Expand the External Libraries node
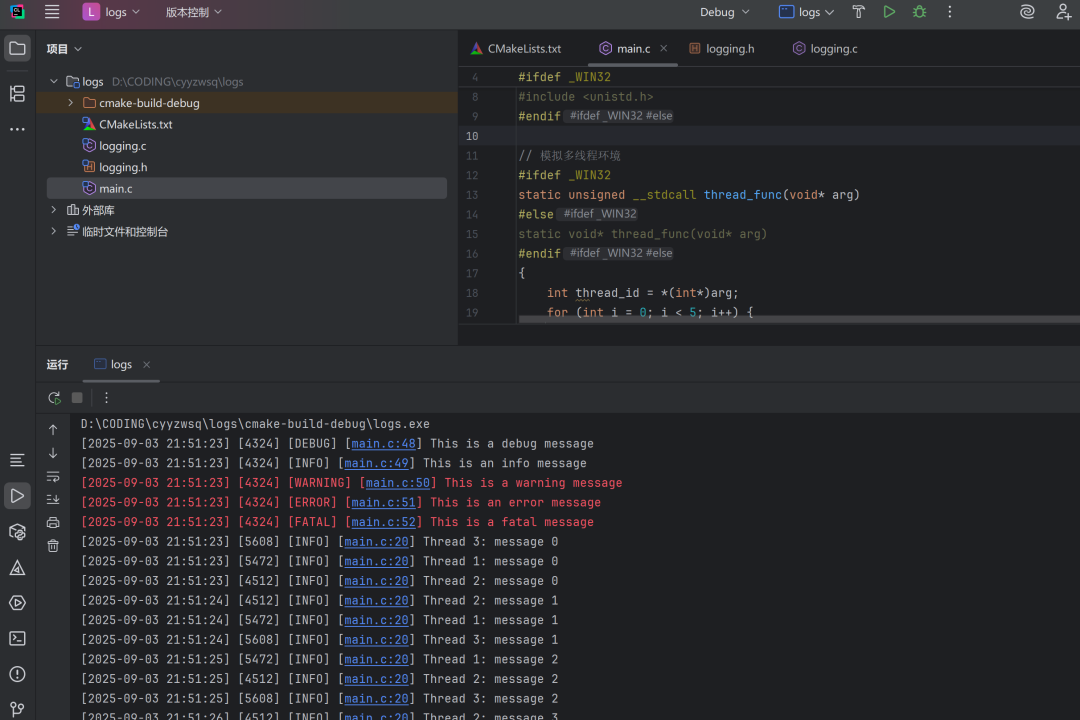This screenshot has width=1080, height=720. click(x=54, y=209)
